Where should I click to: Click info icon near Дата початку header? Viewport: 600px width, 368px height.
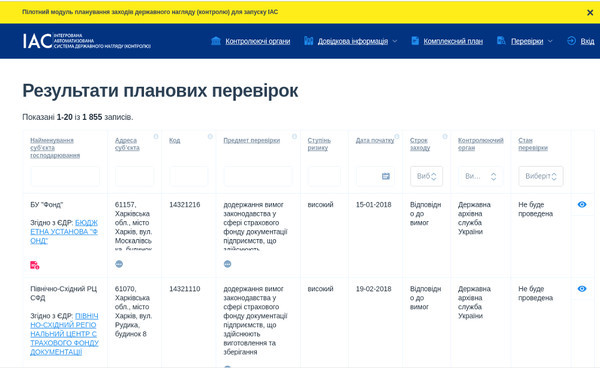point(397,137)
